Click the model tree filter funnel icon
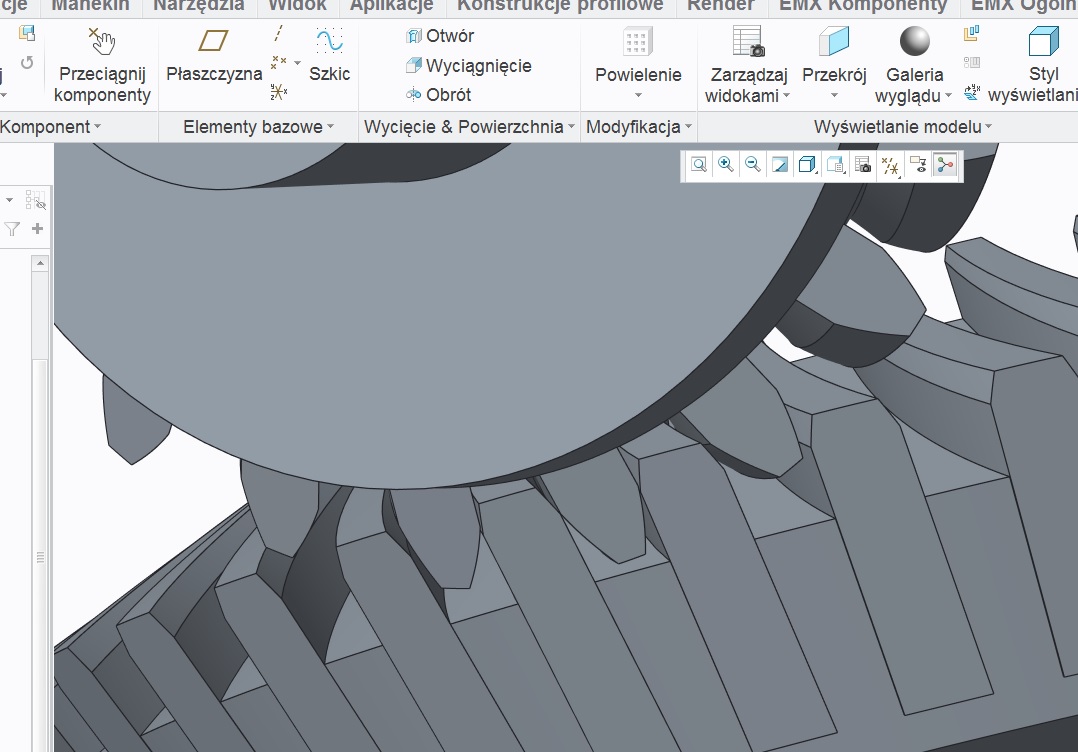 12,229
